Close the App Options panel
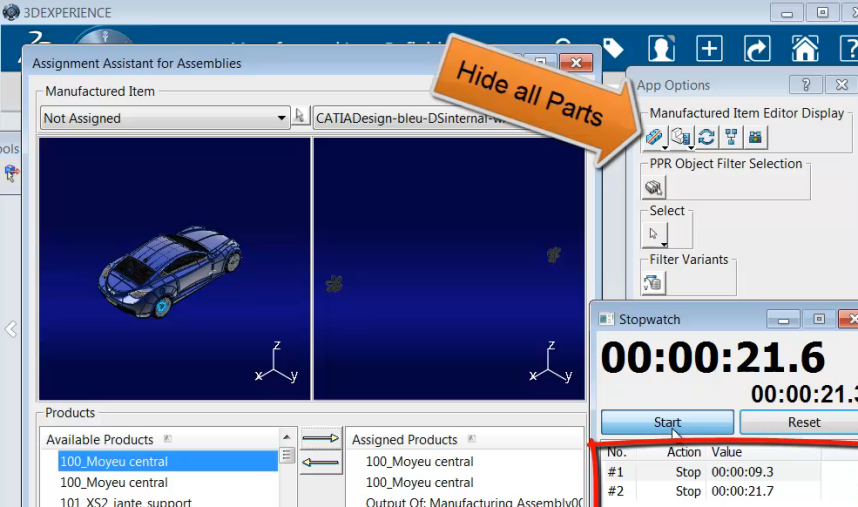Viewport: 858px width, 507px height. pos(842,85)
